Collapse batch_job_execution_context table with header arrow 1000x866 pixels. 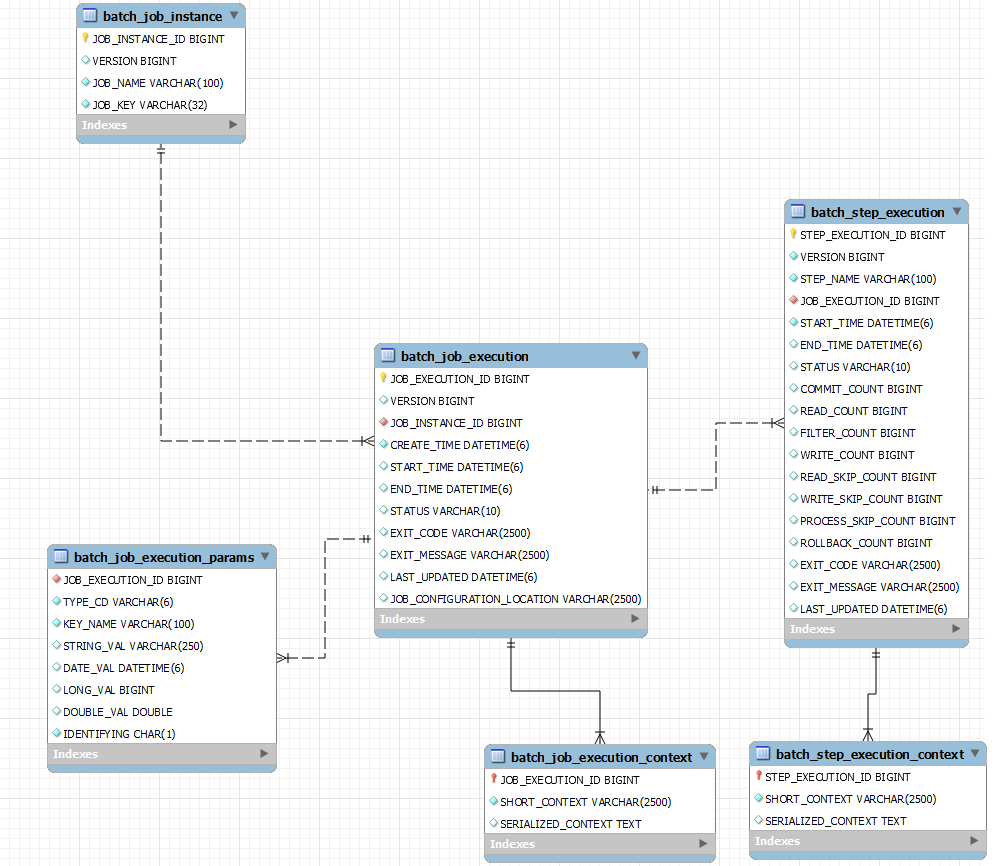pyautogui.click(x=704, y=756)
